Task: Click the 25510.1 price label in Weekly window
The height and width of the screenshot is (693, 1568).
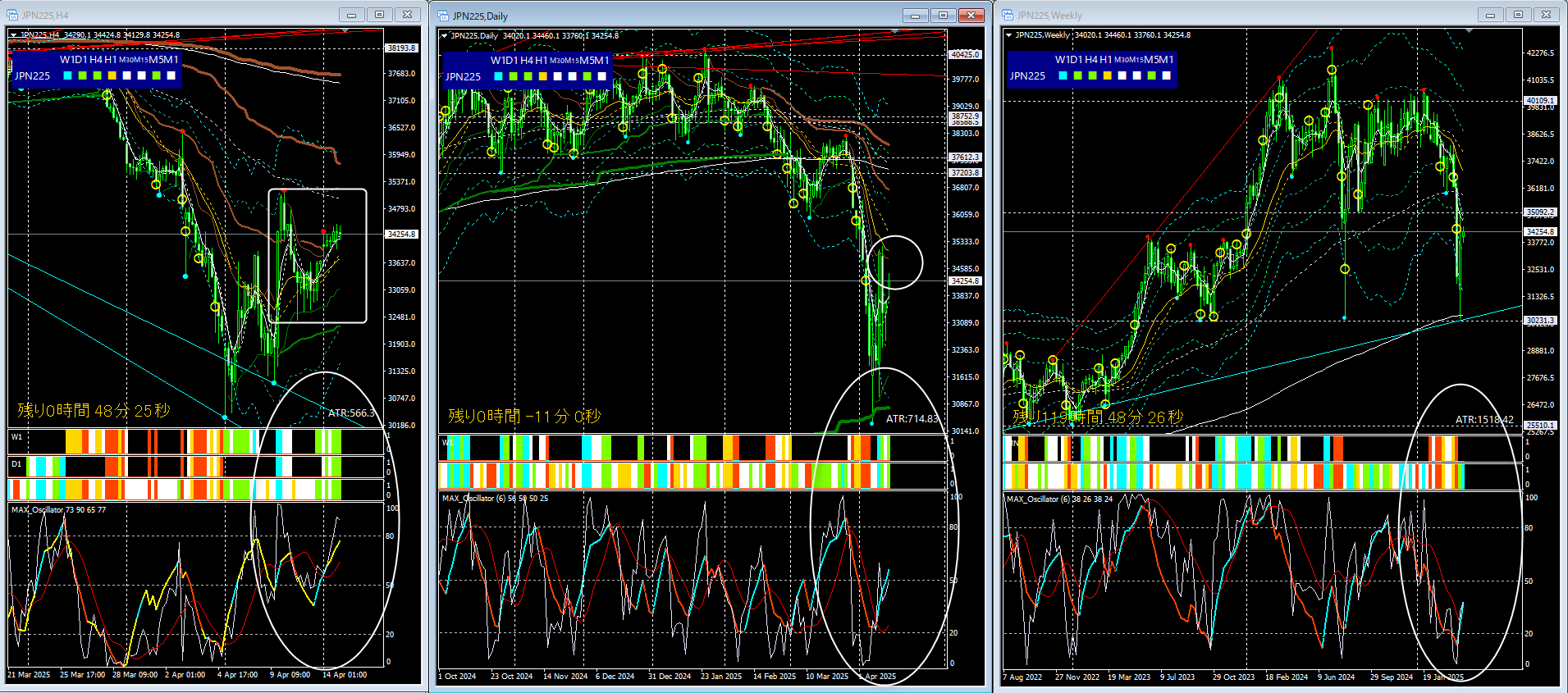Action: click(x=1540, y=426)
